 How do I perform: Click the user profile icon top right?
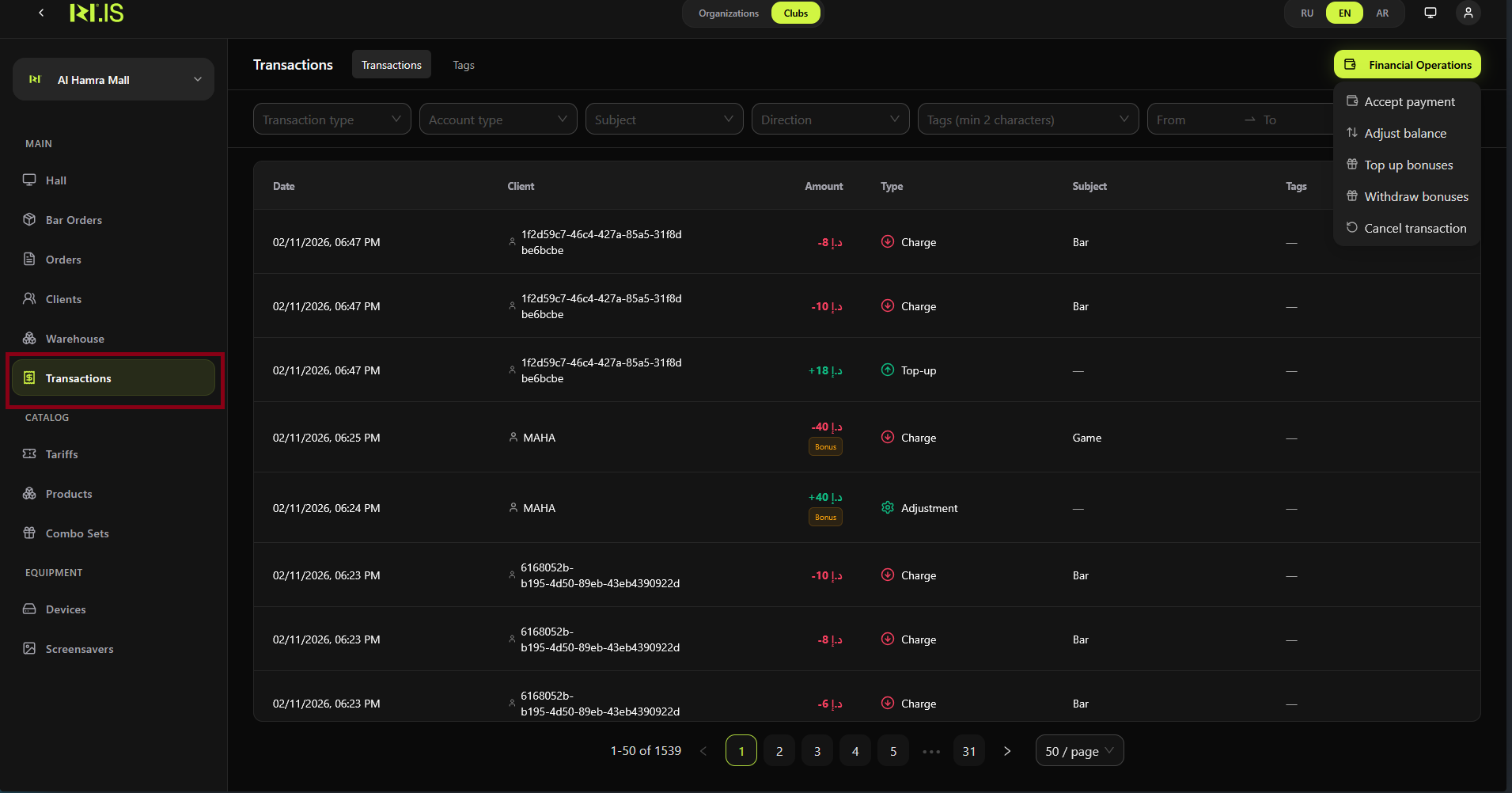click(x=1468, y=13)
